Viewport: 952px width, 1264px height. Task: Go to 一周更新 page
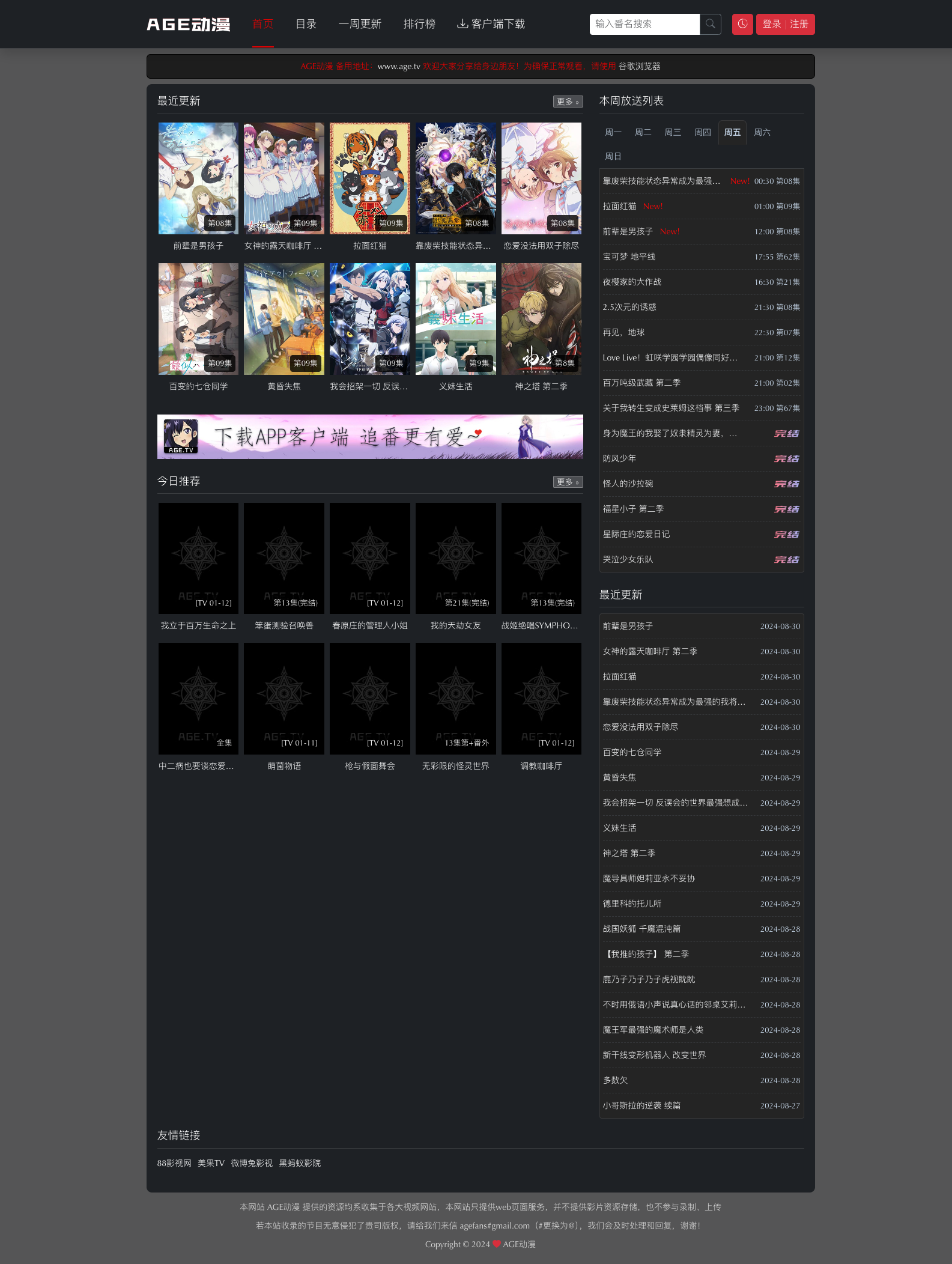(x=360, y=24)
